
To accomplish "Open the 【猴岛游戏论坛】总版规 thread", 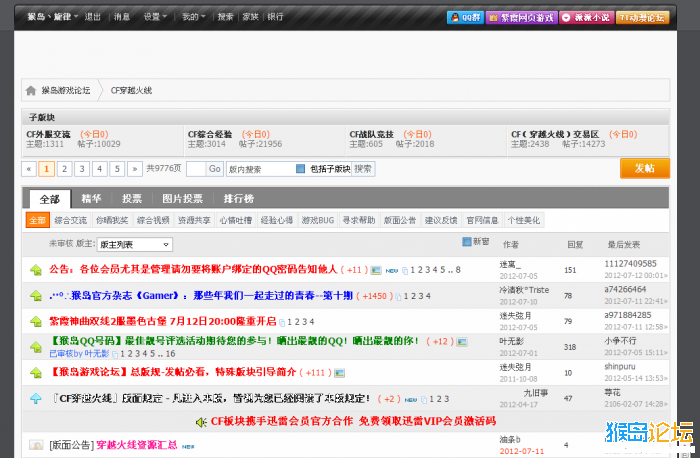I will pos(173,372).
